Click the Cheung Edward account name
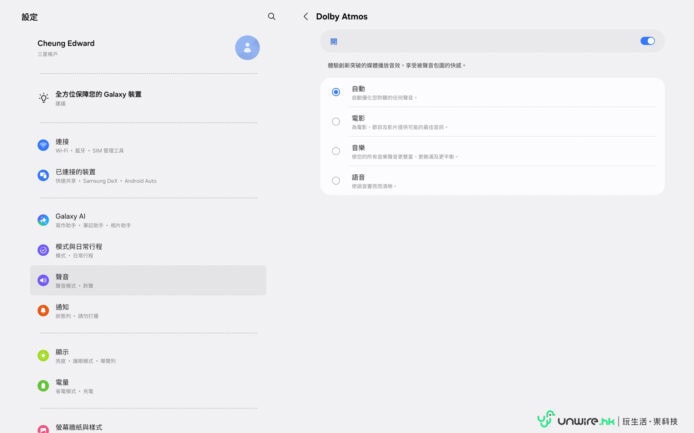694x433 pixels. click(x=66, y=43)
